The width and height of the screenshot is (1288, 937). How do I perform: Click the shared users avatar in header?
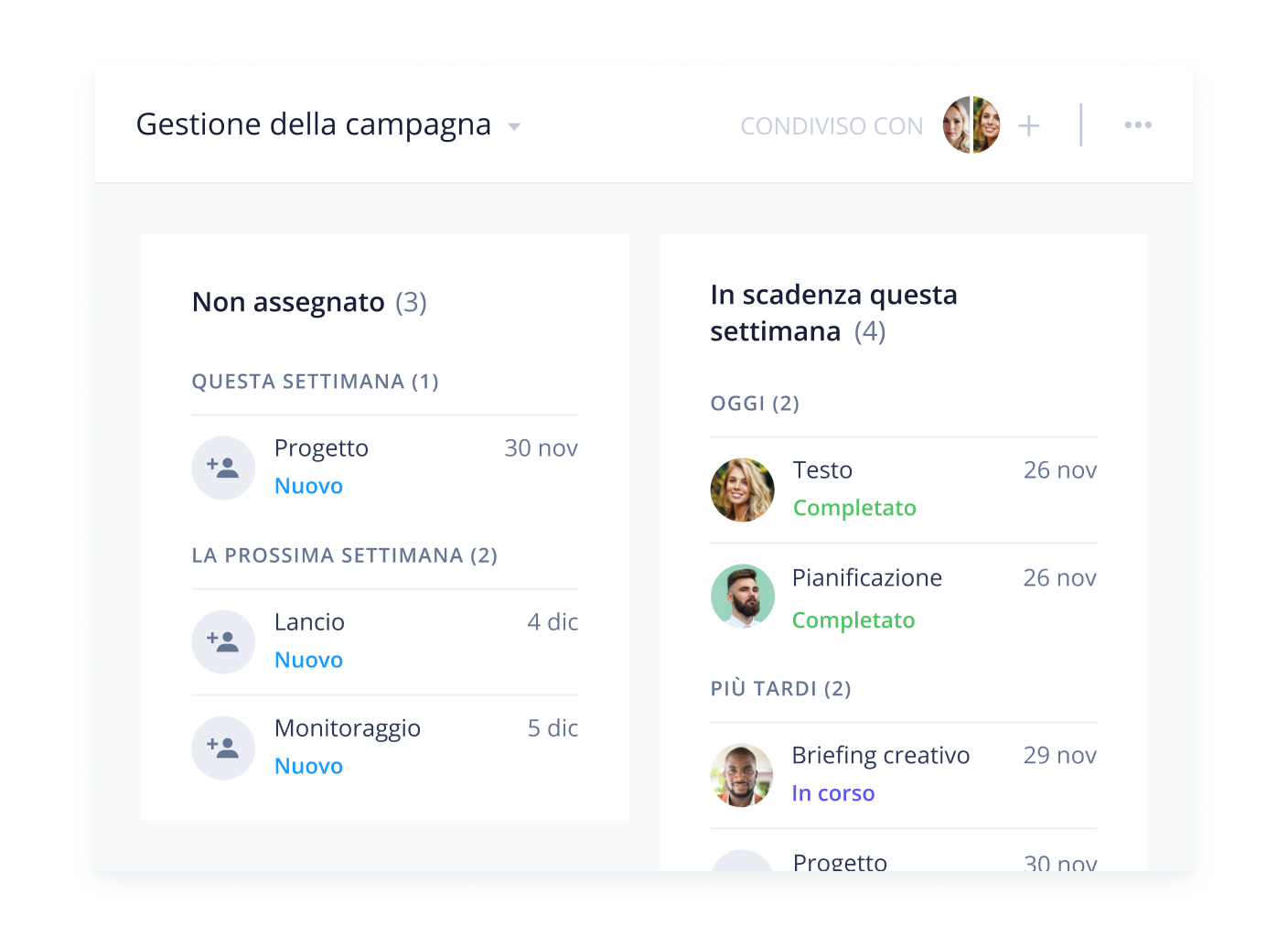[x=971, y=125]
